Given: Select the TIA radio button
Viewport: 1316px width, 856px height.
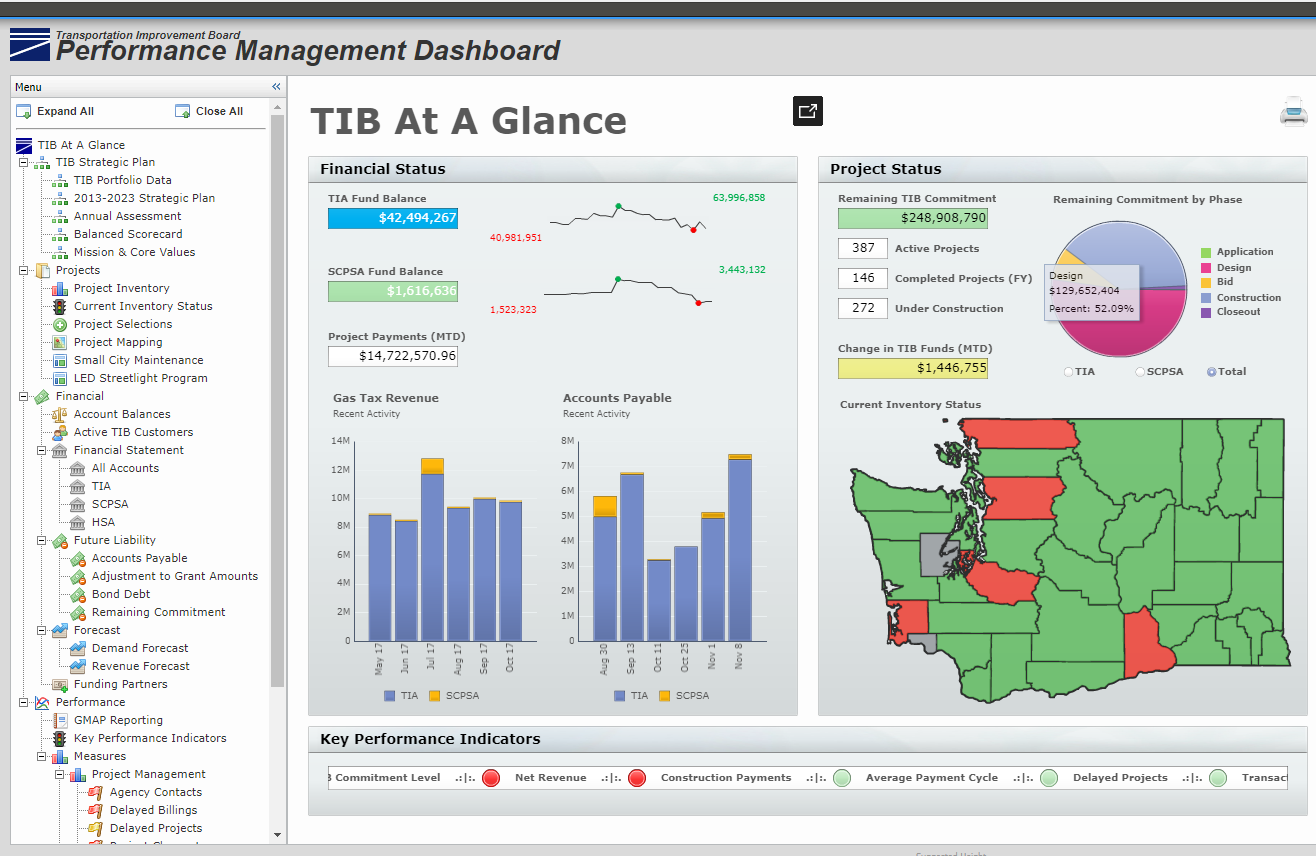Looking at the screenshot, I should pyautogui.click(x=1068, y=372).
